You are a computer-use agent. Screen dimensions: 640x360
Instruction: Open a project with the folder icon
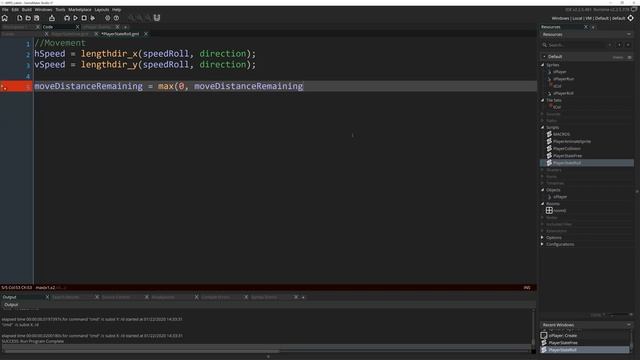pyautogui.click(x=28, y=18)
